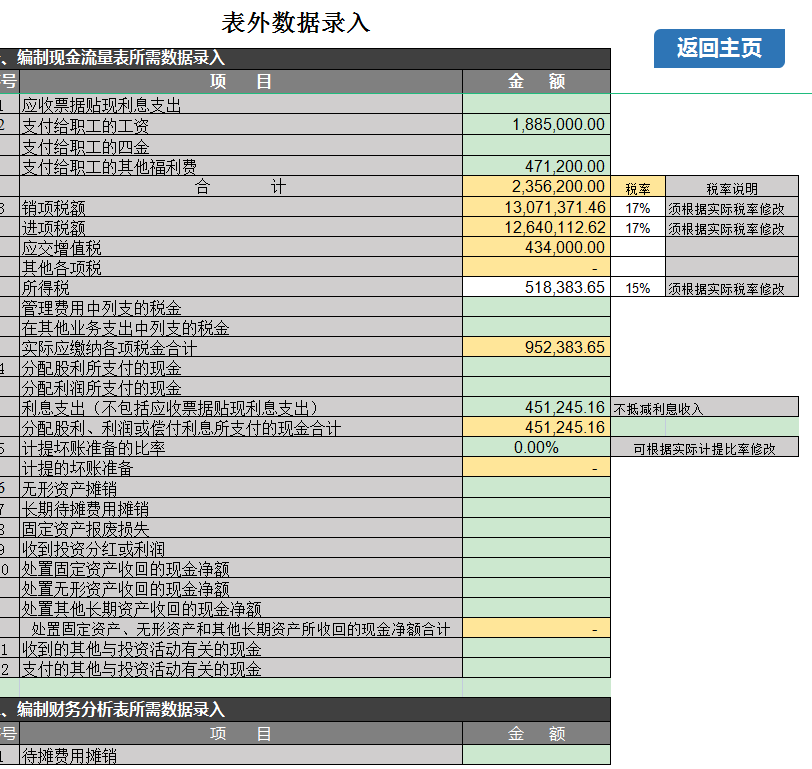
Task: Click the 支付给职工的其他福利费 label
Action: pyautogui.click(x=109, y=167)
